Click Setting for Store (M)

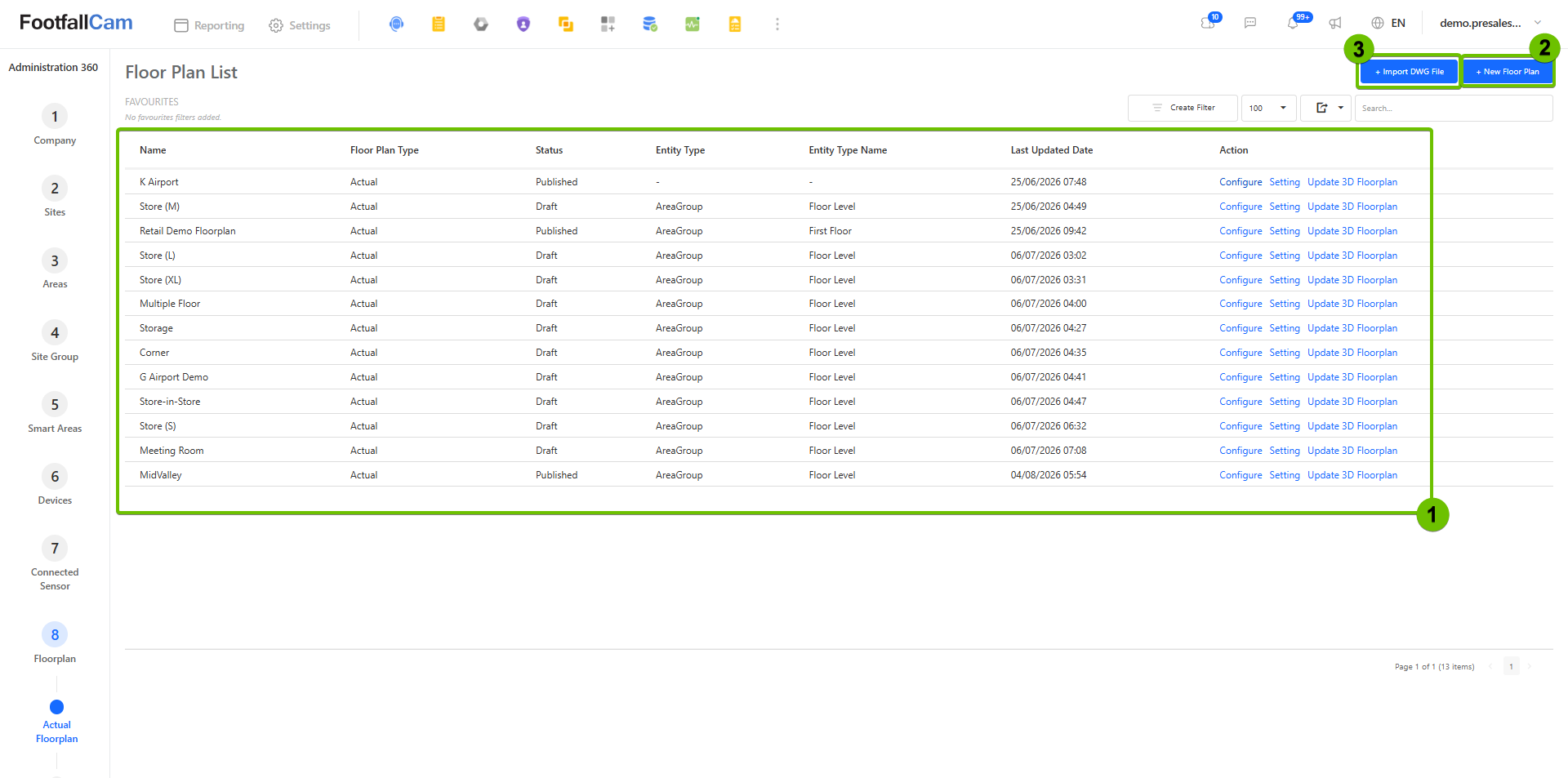pyautogui.click(x=1285, y=207)
